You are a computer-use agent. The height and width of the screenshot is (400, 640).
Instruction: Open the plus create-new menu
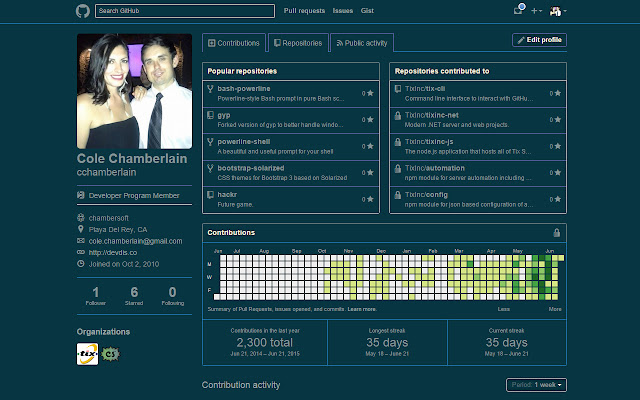(x=536, y=11)
